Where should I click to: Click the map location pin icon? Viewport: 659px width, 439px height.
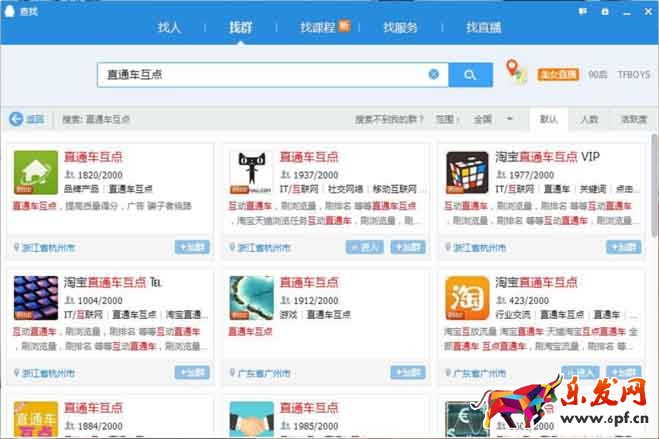pos(514,72)
